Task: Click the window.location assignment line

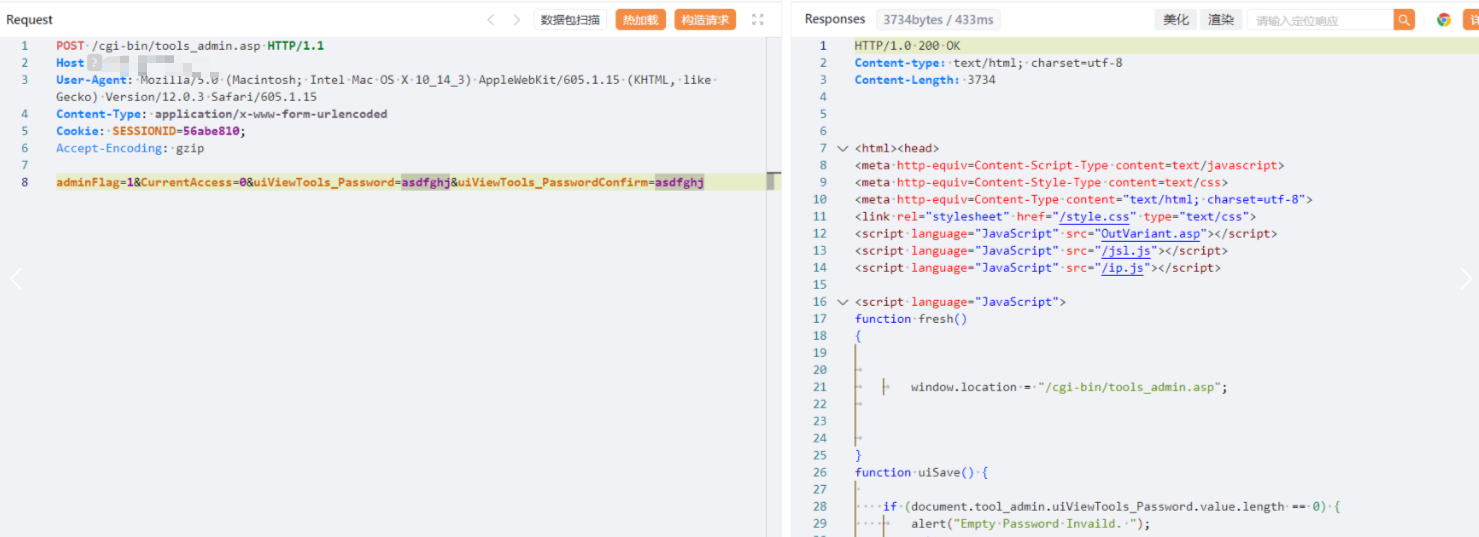Action: click(1068, 386)
